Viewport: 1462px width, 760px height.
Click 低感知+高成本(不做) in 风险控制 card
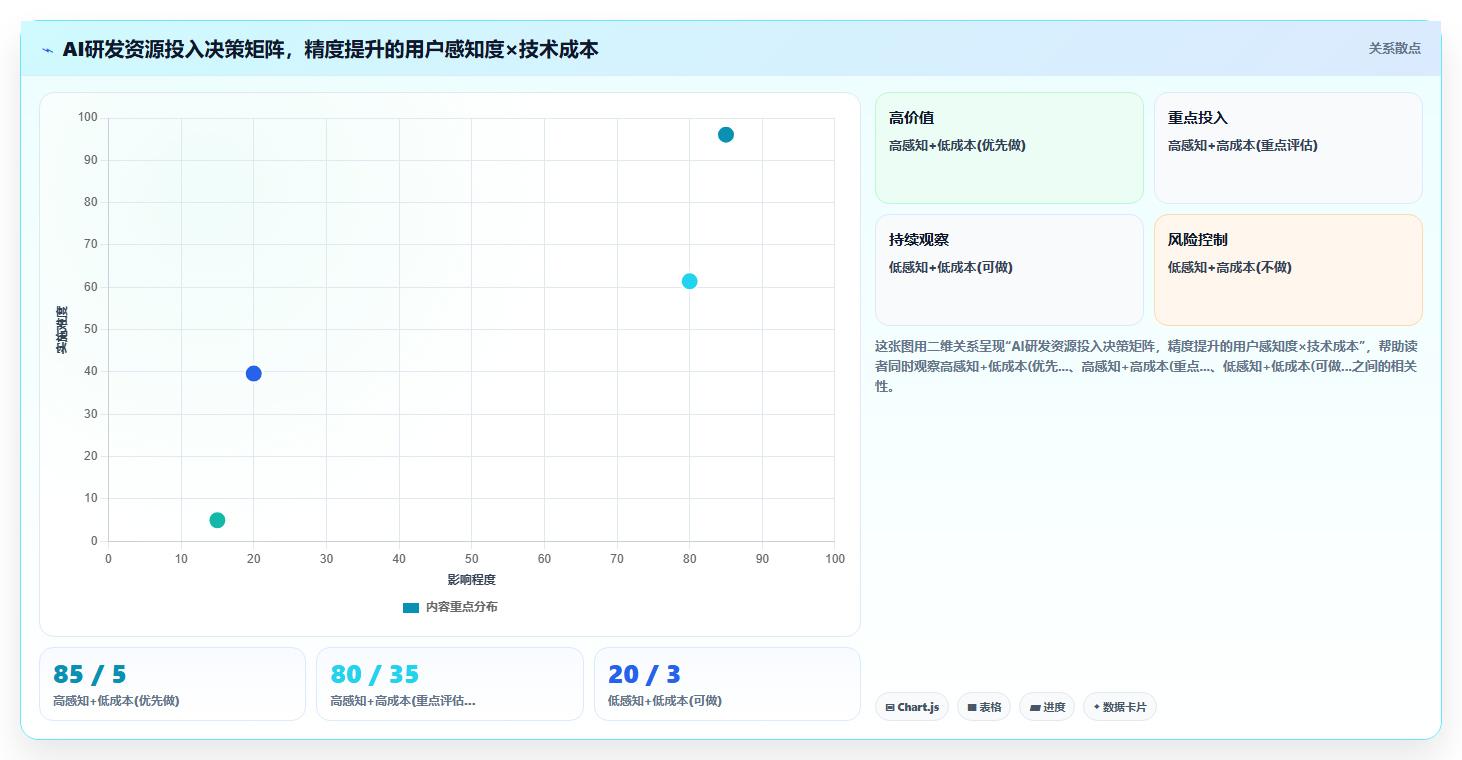(1230, 267)
